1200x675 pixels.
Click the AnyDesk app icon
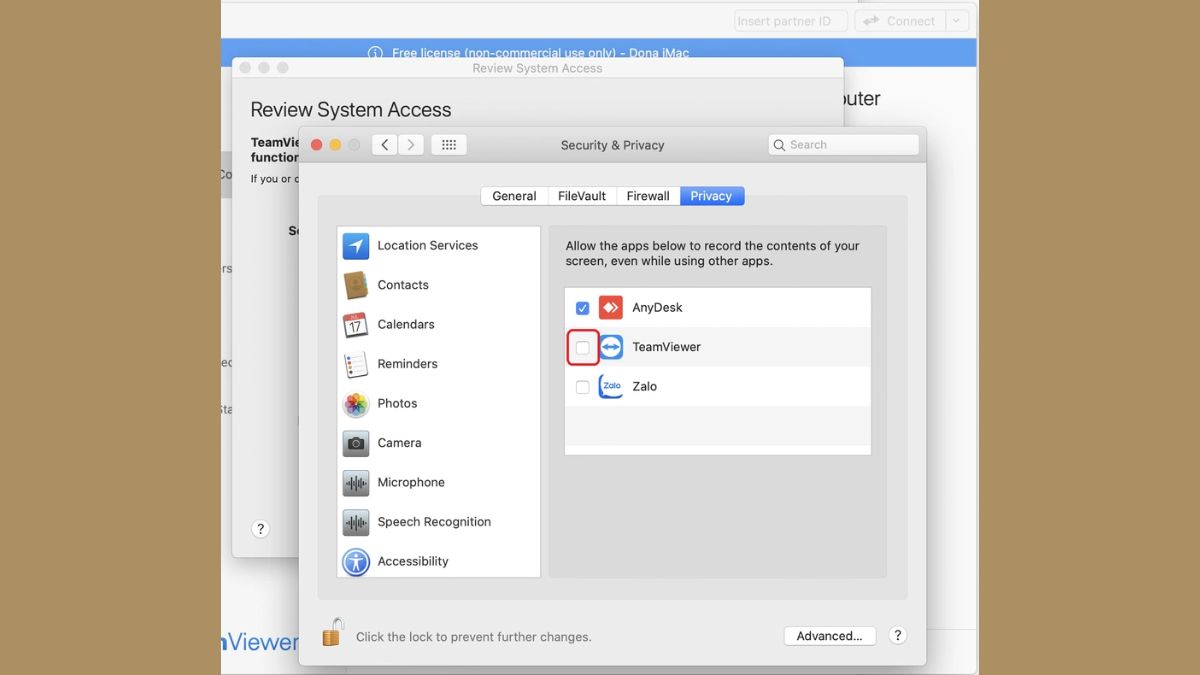(611, 308)
